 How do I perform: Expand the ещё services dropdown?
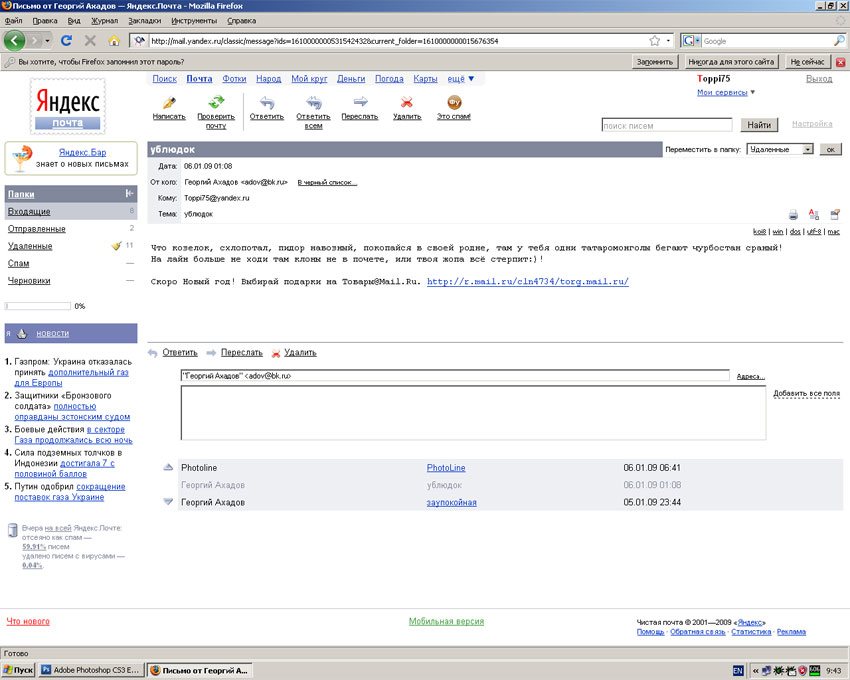pyautogui.click(x=461, y=79)
